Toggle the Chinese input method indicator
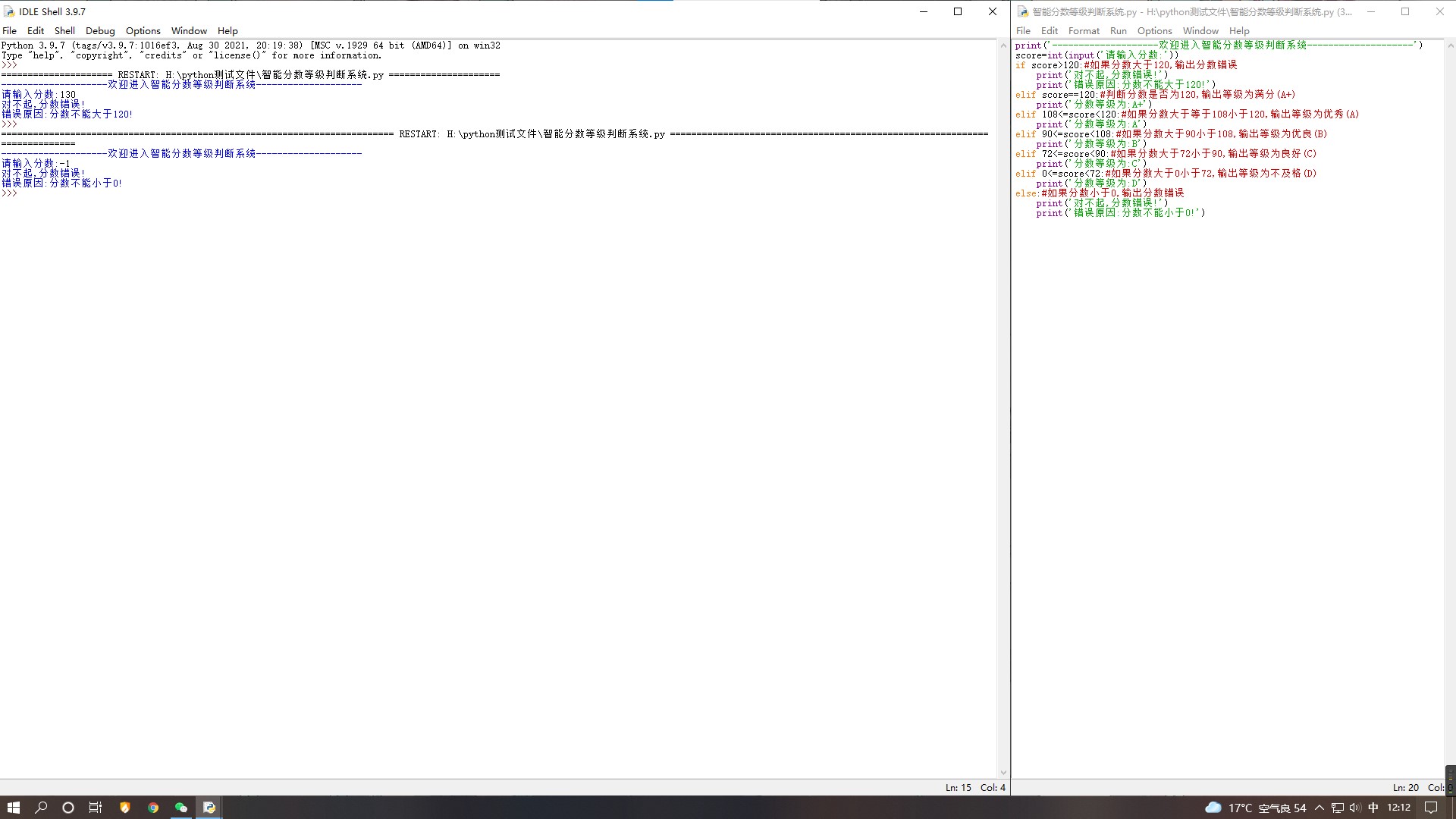This screenshot has width=1456, height=819. point(1373,808)
